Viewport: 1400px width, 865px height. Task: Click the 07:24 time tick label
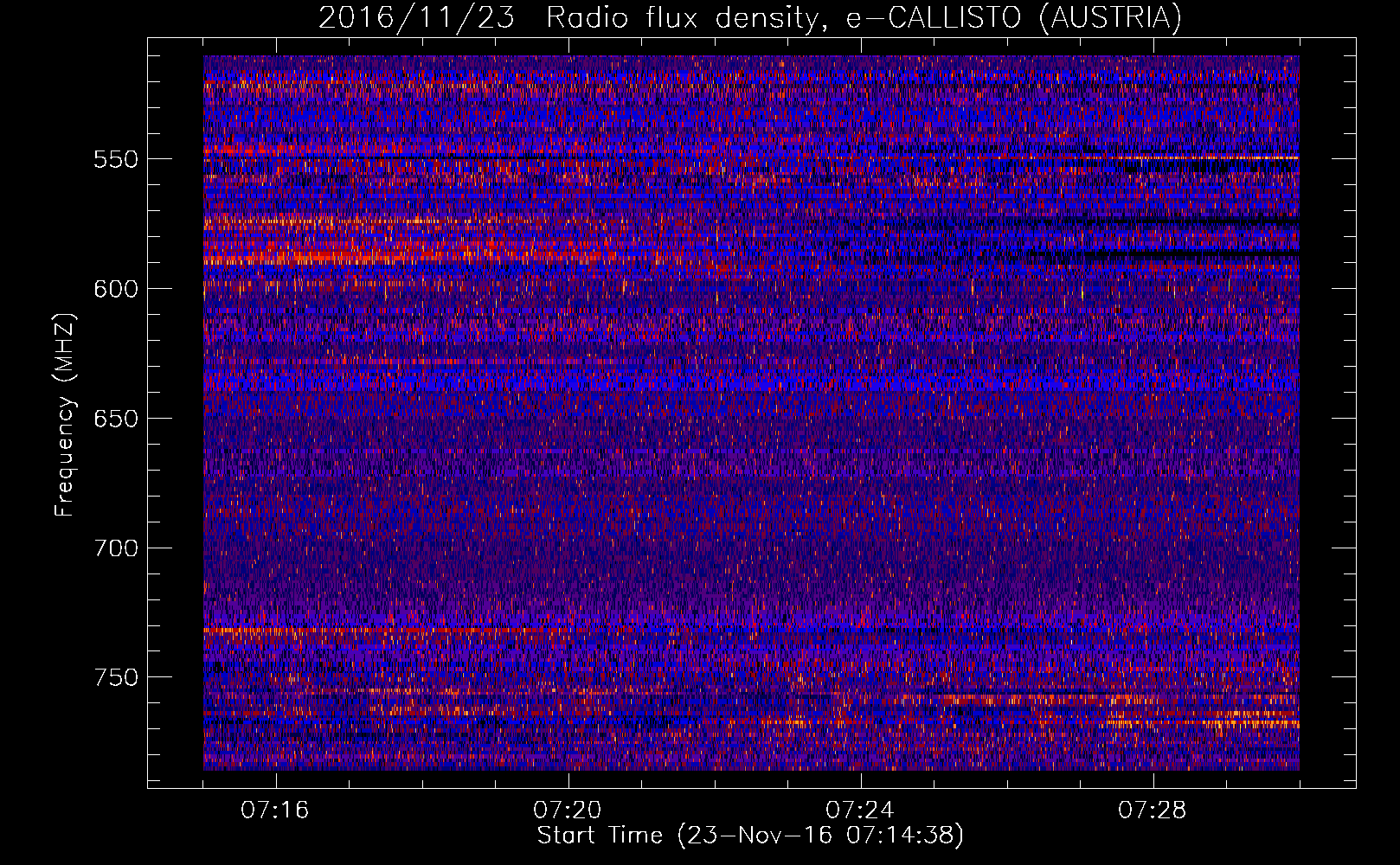coord(860,811)
